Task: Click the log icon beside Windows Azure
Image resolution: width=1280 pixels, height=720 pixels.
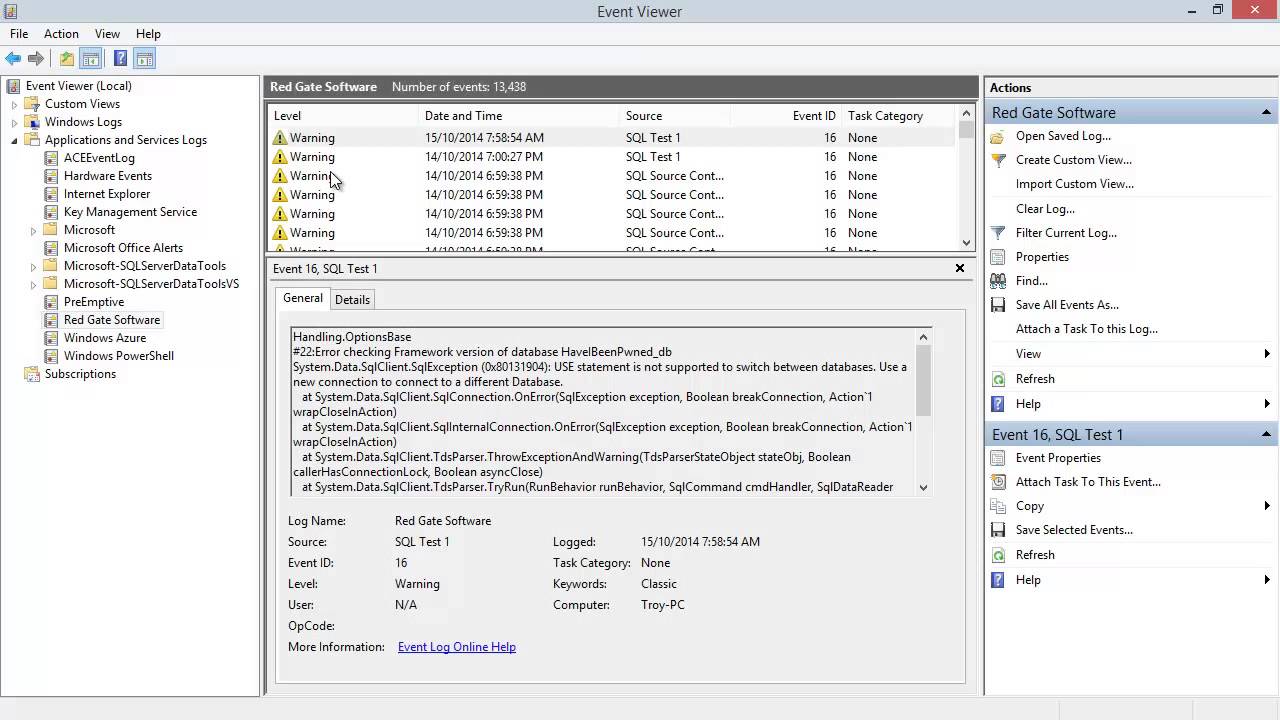Action: tap(52, 338)
